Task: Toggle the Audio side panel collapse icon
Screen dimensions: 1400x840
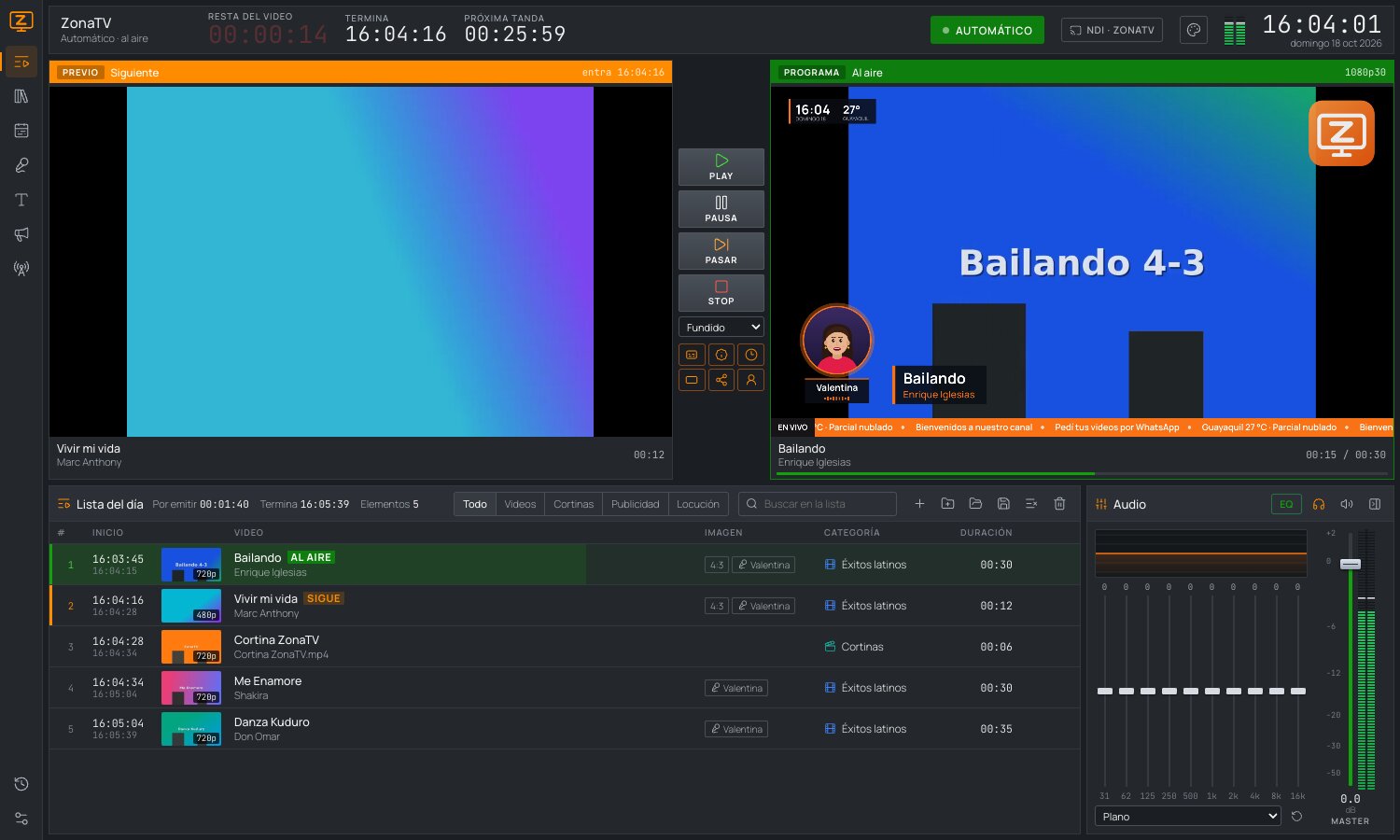Action: click(x=1375, y=504)
